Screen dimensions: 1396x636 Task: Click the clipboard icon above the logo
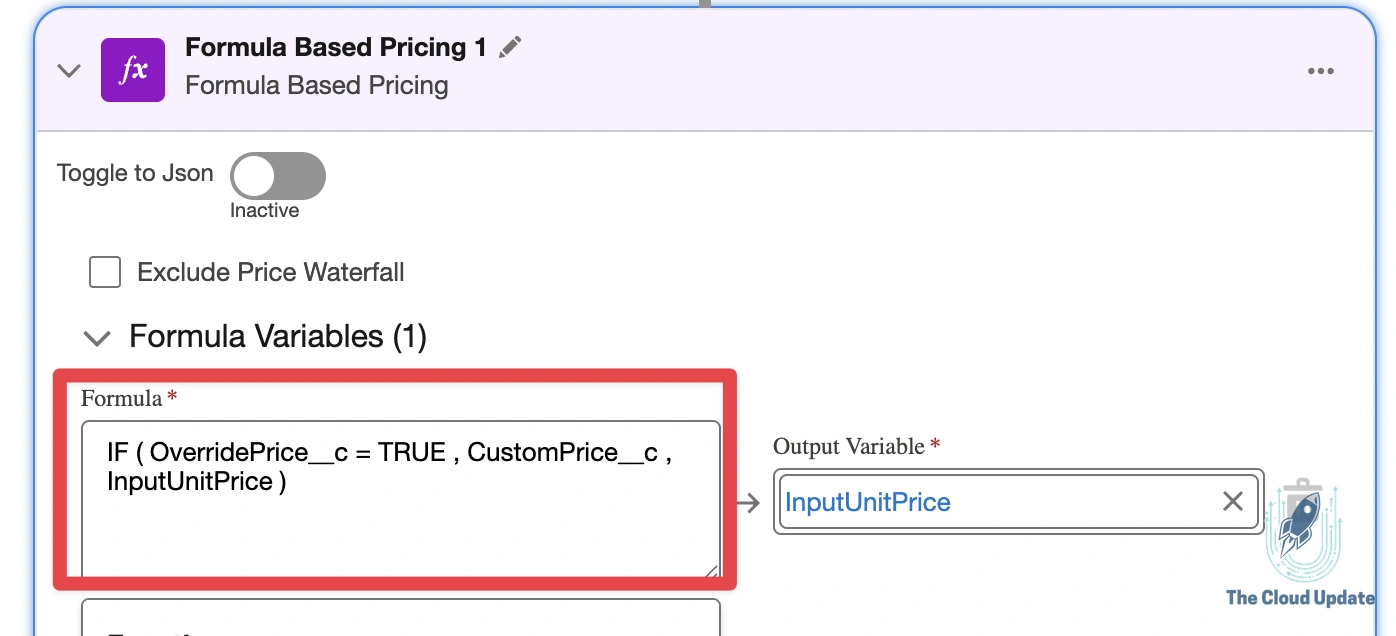tap(1300, 483)
